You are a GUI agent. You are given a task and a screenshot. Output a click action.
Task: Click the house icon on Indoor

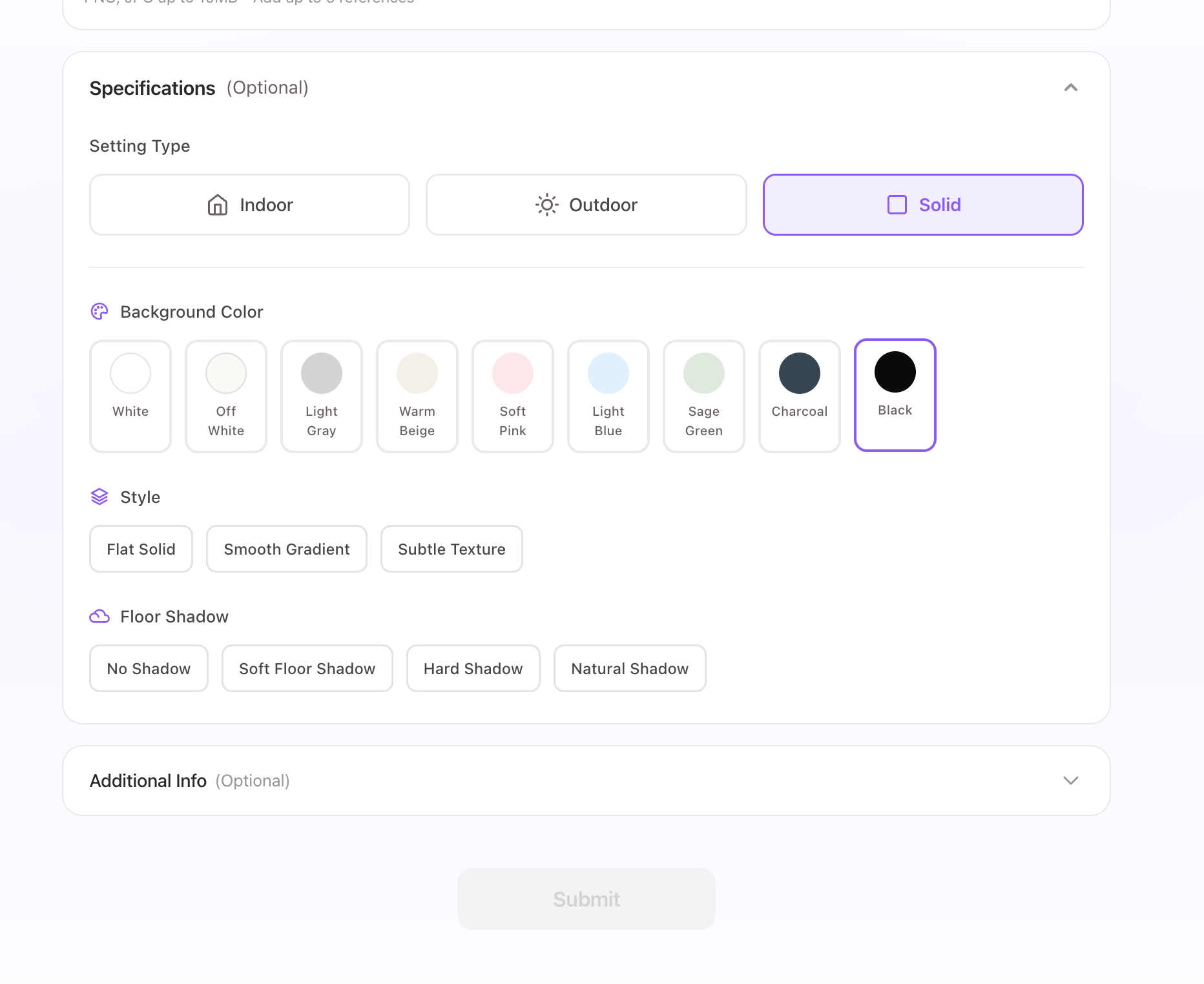pyautogui.click(x=218, y=205)
